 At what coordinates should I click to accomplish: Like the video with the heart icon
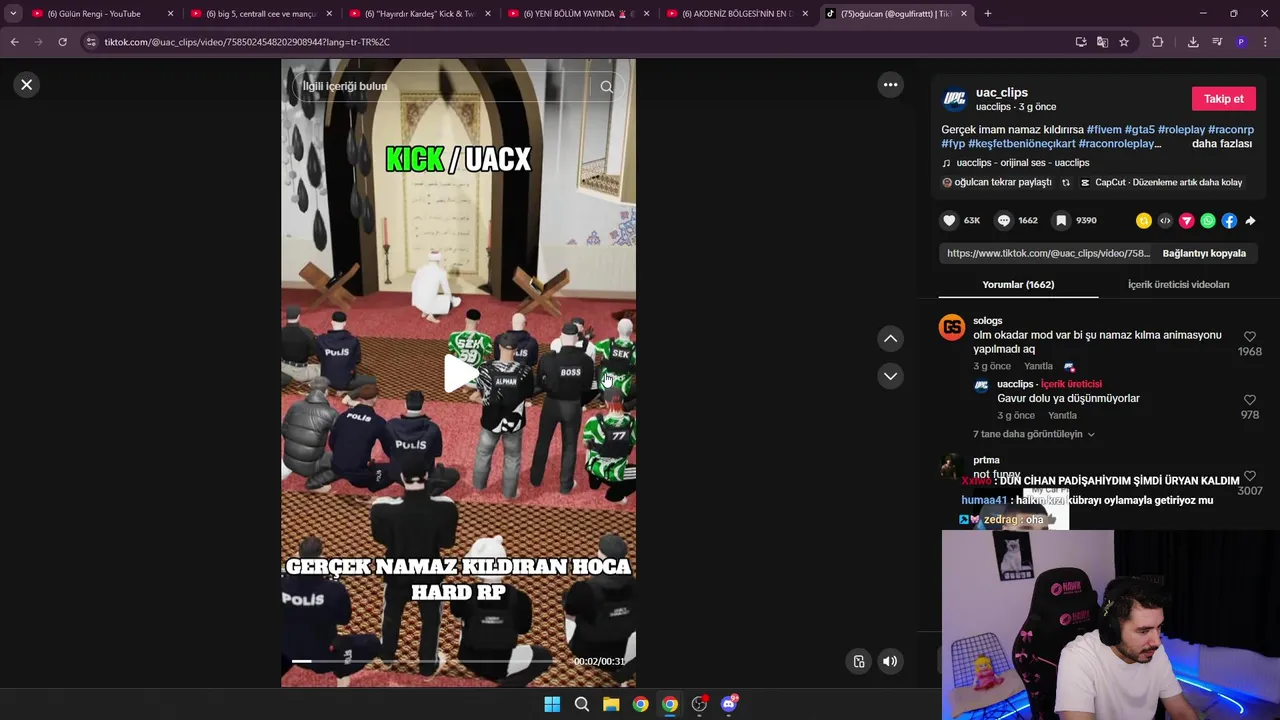pyautogui.click(x=948, y=220)
